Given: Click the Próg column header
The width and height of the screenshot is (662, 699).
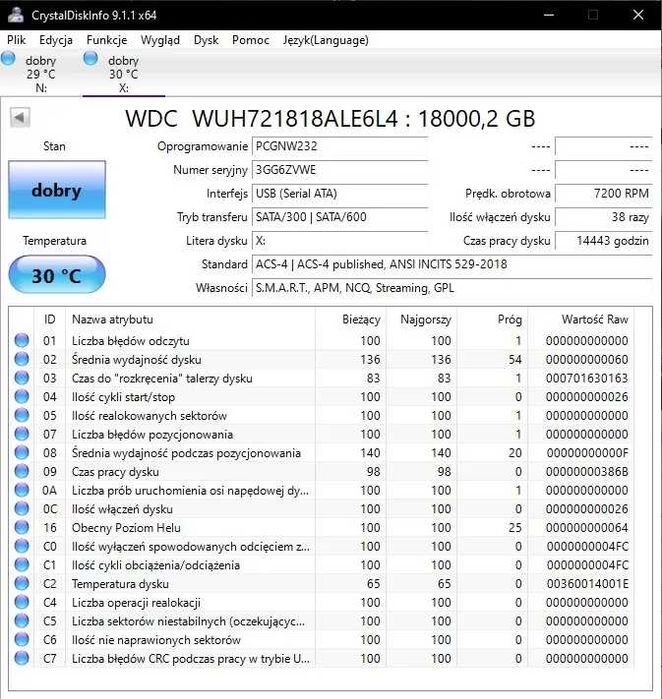Looking at the screenshot, I should [x=492, y=319].
